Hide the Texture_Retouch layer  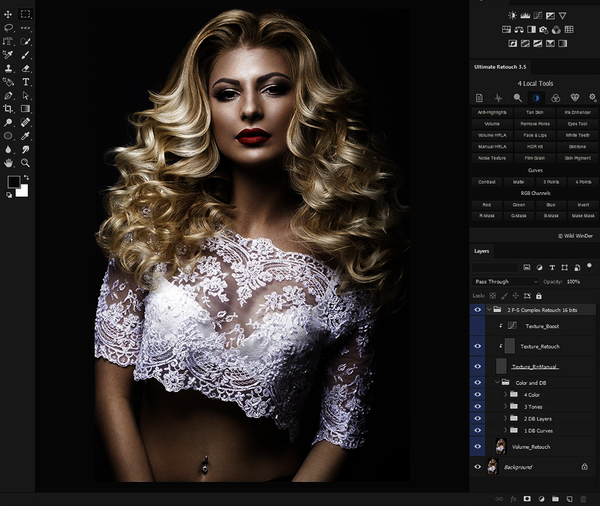[x=478, y=346]
